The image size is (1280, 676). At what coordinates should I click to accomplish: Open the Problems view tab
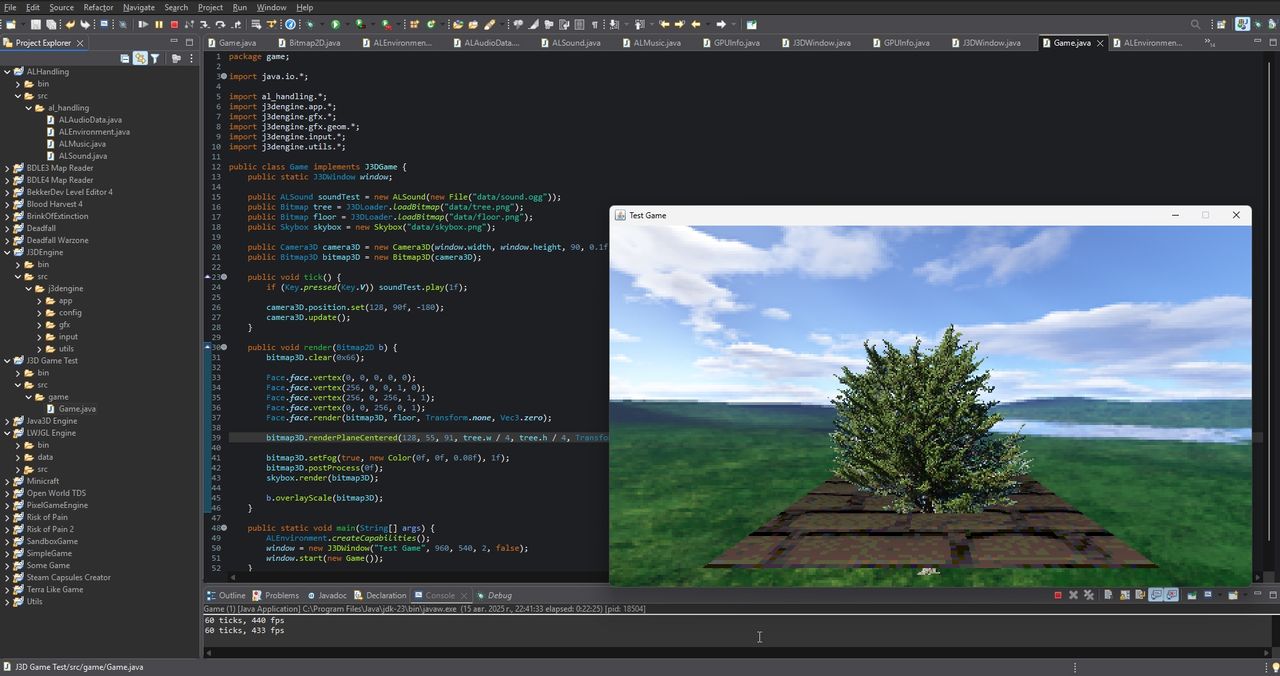pyautogui.click(x=281, y=595)
